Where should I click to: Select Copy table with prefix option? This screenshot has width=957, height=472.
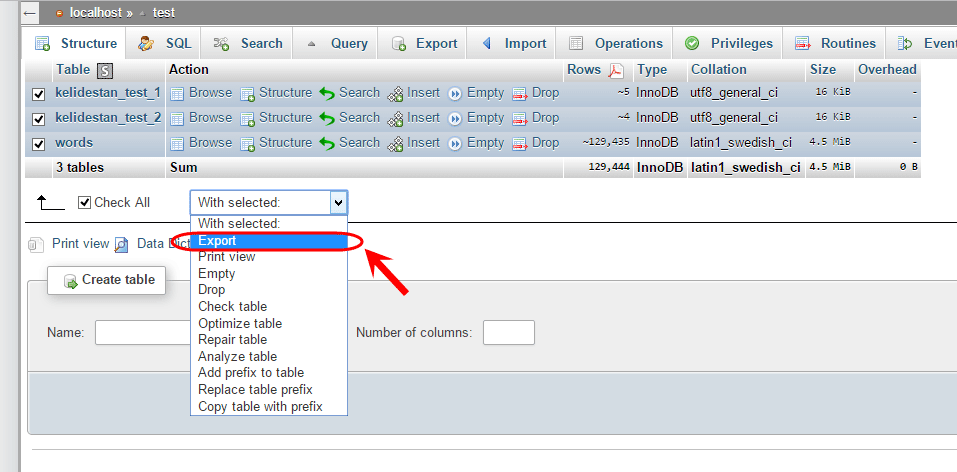point(269,406)
